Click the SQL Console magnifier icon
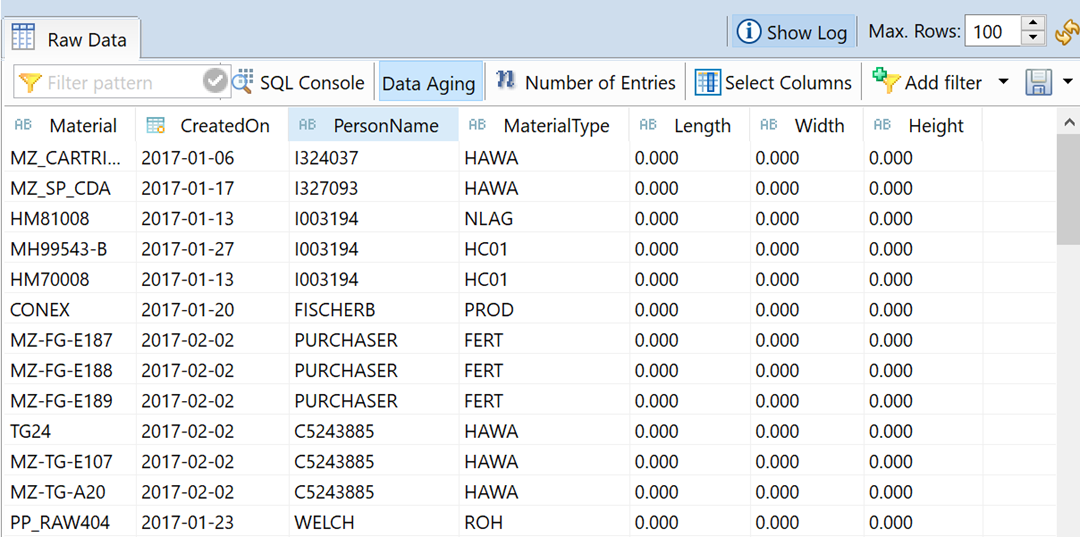 (x=242, y=83)
